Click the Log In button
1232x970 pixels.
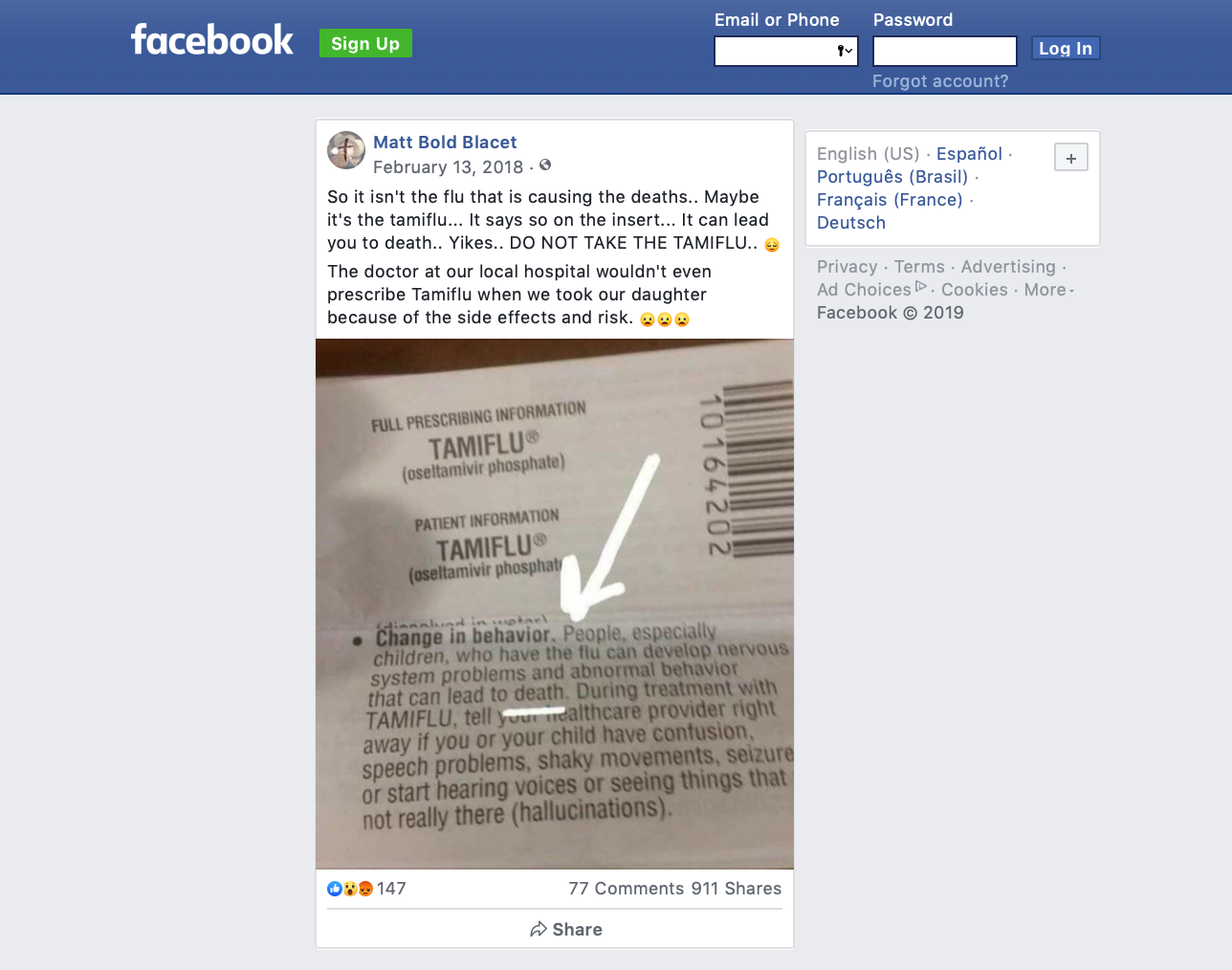pos(1066,49)
